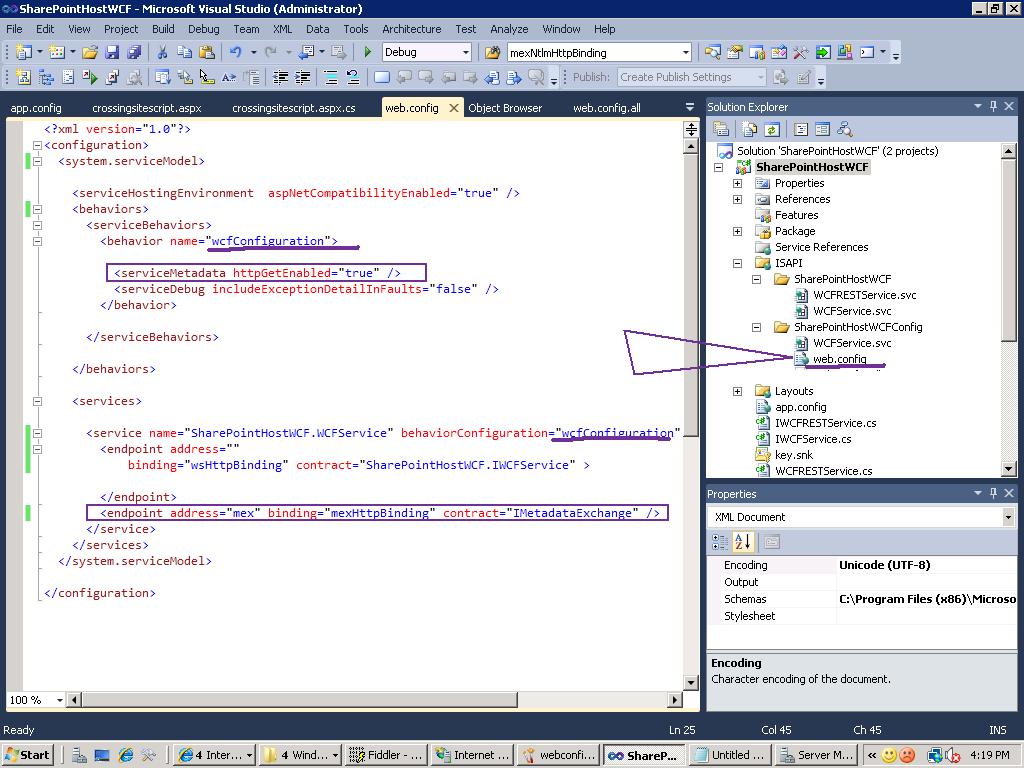Click the New Project toolbar icon
Viewport: 1024px width, 768px height.
coord(24,52)
